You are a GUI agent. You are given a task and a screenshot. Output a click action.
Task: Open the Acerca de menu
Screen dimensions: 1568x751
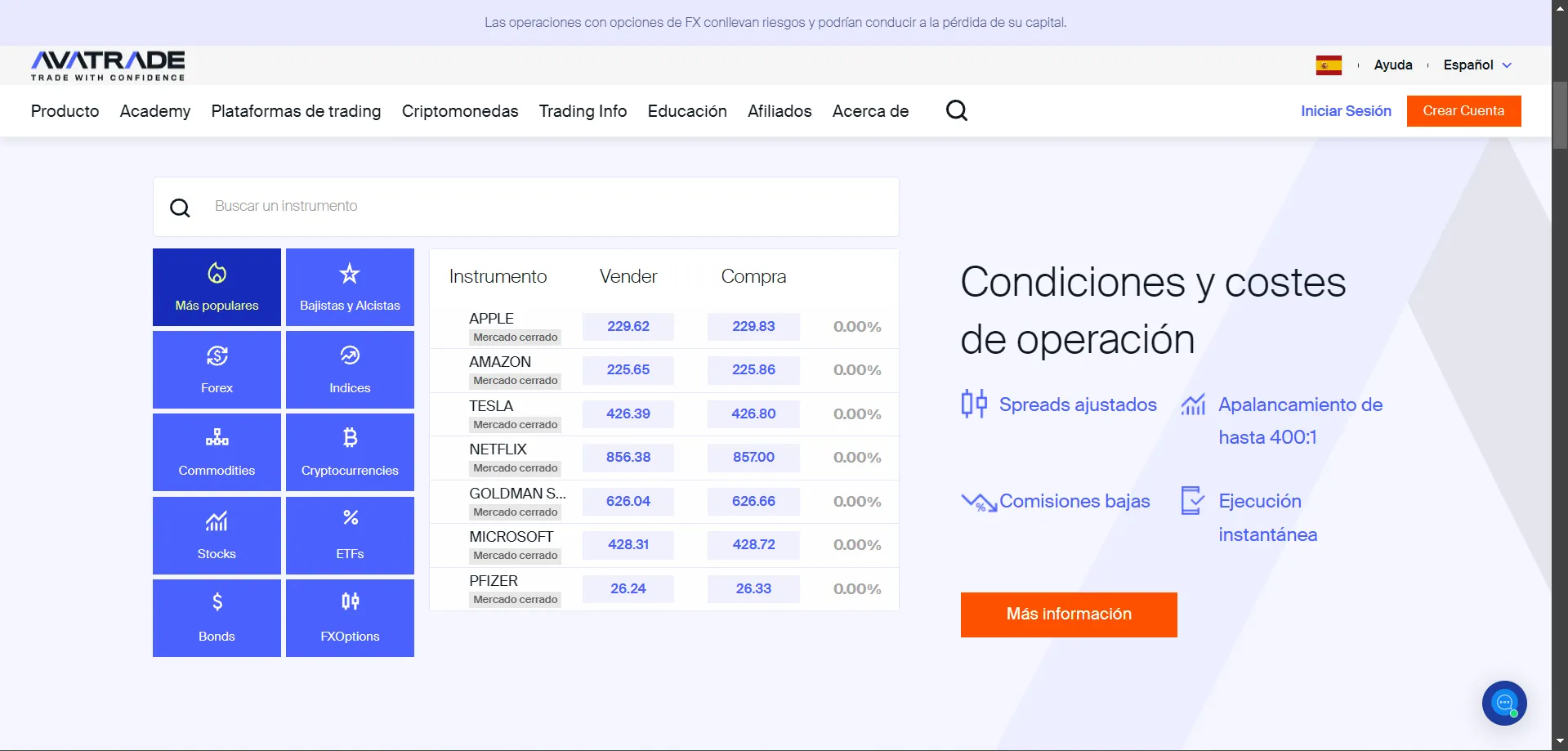coord(870,111)
